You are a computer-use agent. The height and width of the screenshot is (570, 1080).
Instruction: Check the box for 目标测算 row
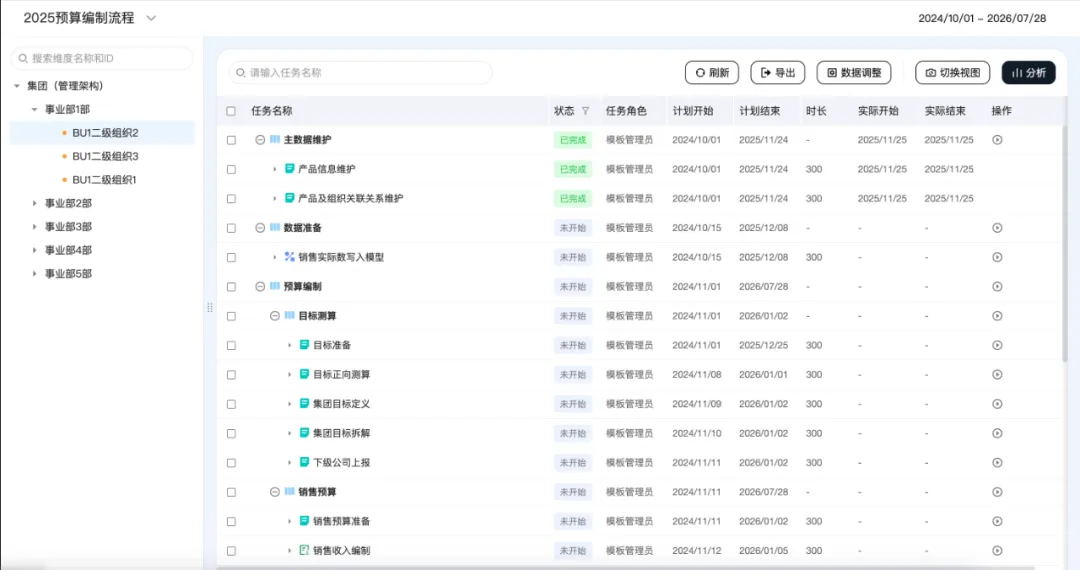click(x=231, y=316)
